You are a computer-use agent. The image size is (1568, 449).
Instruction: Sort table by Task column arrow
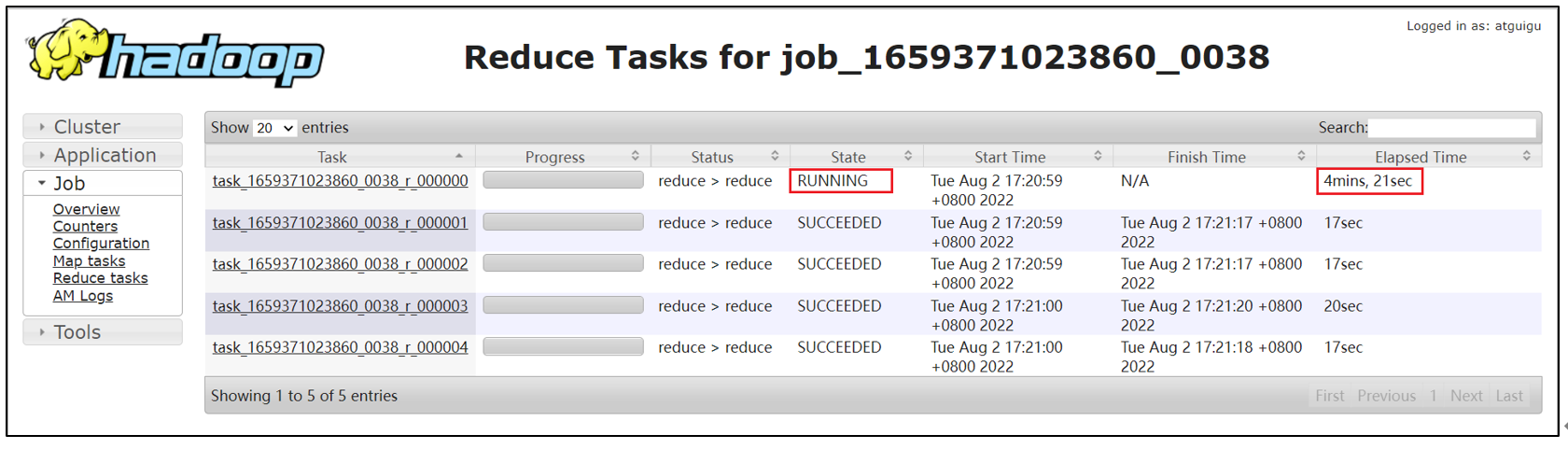[459, 156]
